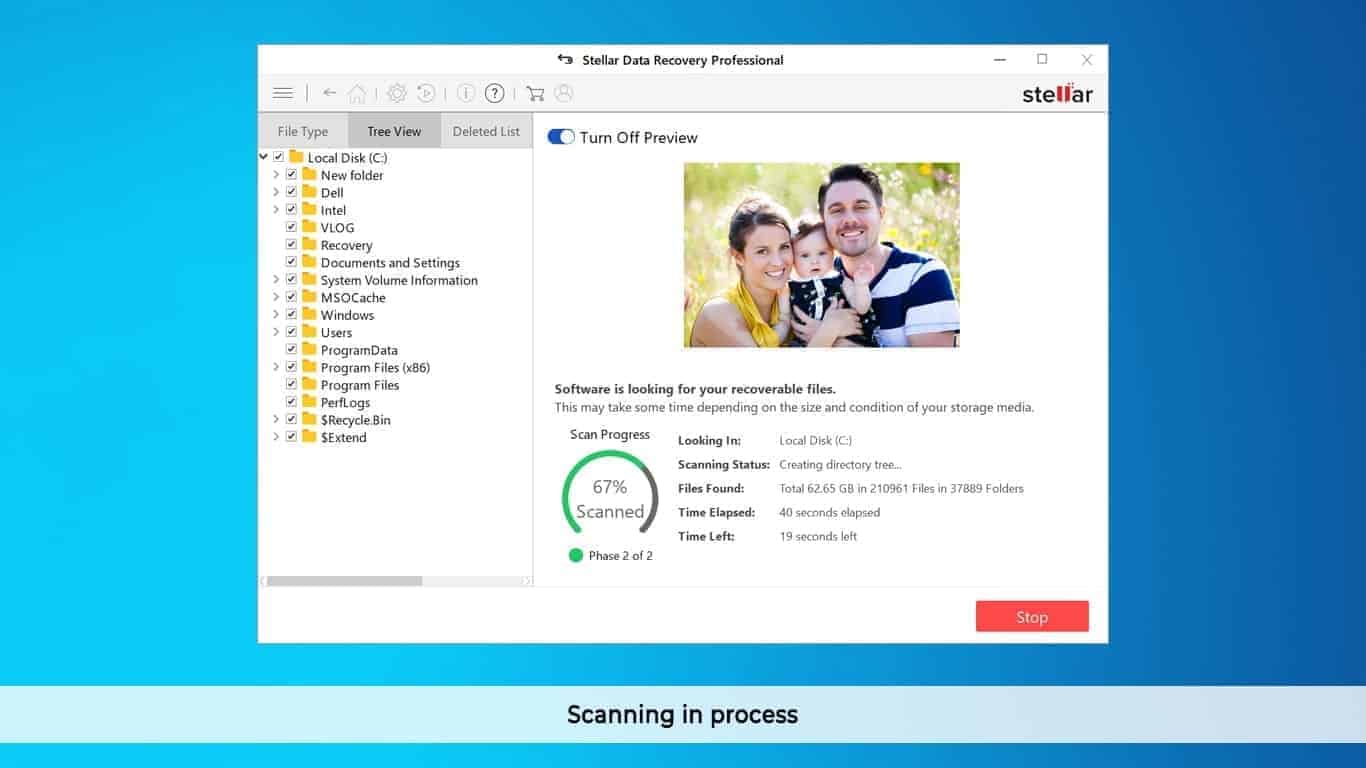Open the Settings gear
Image resolution: width=1366 pixels, height=768 pixels.
pos(396,92)
